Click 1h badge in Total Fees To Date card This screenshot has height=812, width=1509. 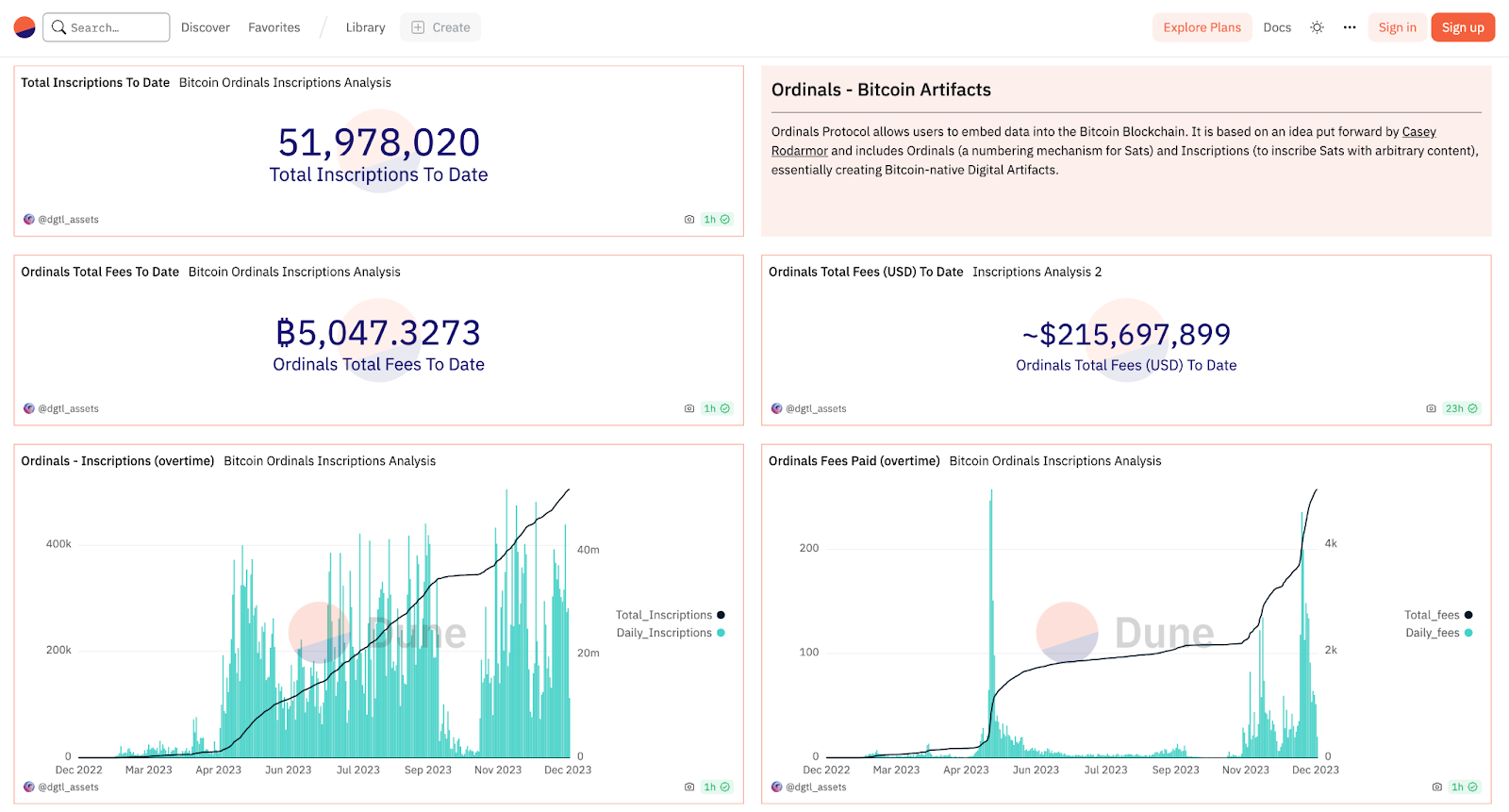point(717,409)
